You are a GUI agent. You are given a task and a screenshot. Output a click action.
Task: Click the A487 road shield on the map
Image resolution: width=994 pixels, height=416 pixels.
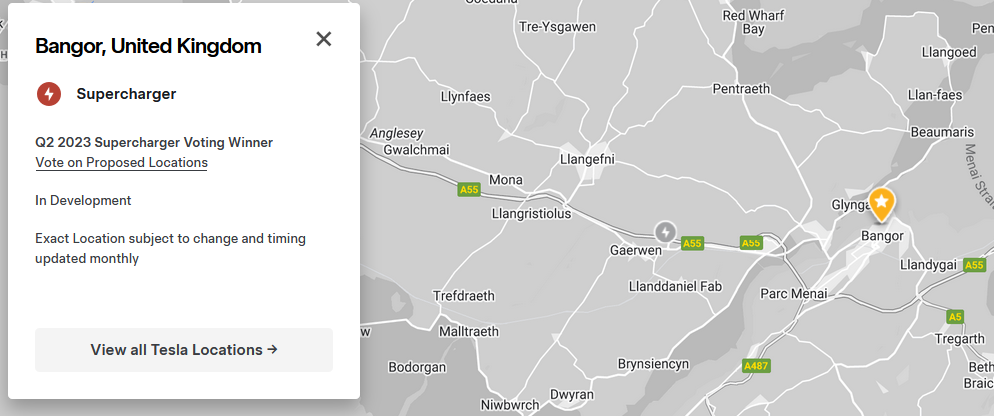pyautogui.click(x=755, y=366)
